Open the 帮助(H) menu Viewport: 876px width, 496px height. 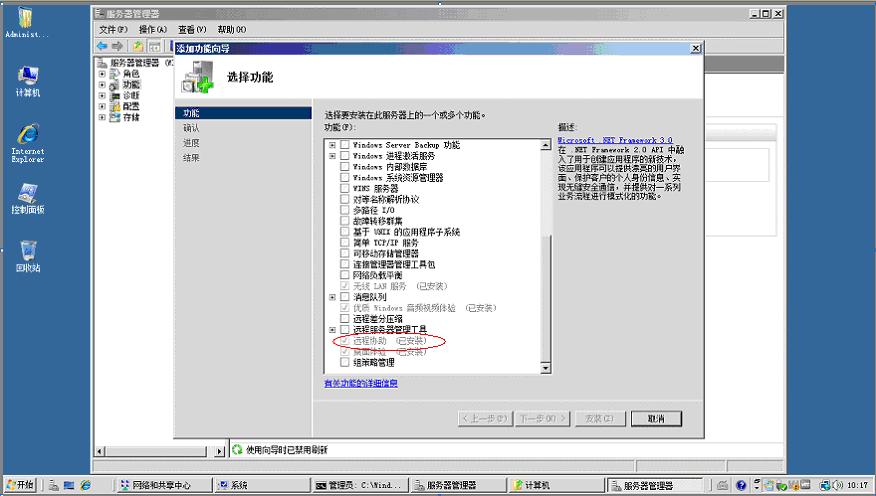(x=232, y=29)
